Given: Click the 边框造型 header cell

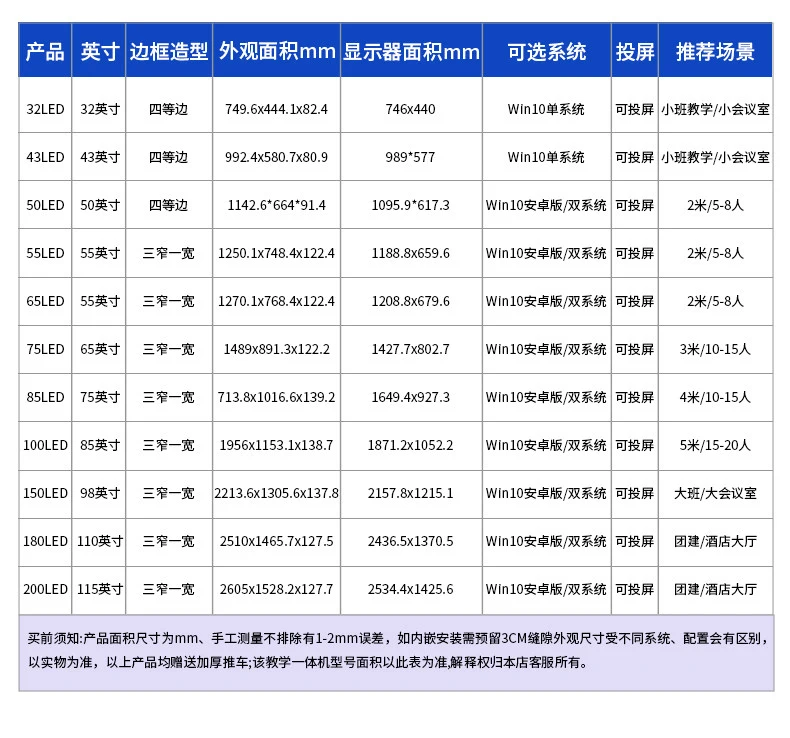Looking at the screenshot, I should (169, 51).
